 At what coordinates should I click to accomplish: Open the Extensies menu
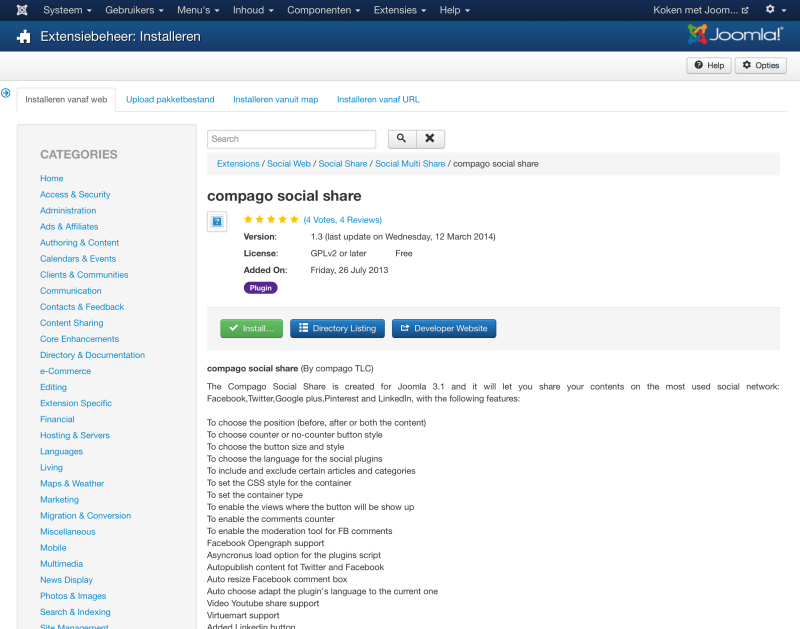click(x=399, y=10)
